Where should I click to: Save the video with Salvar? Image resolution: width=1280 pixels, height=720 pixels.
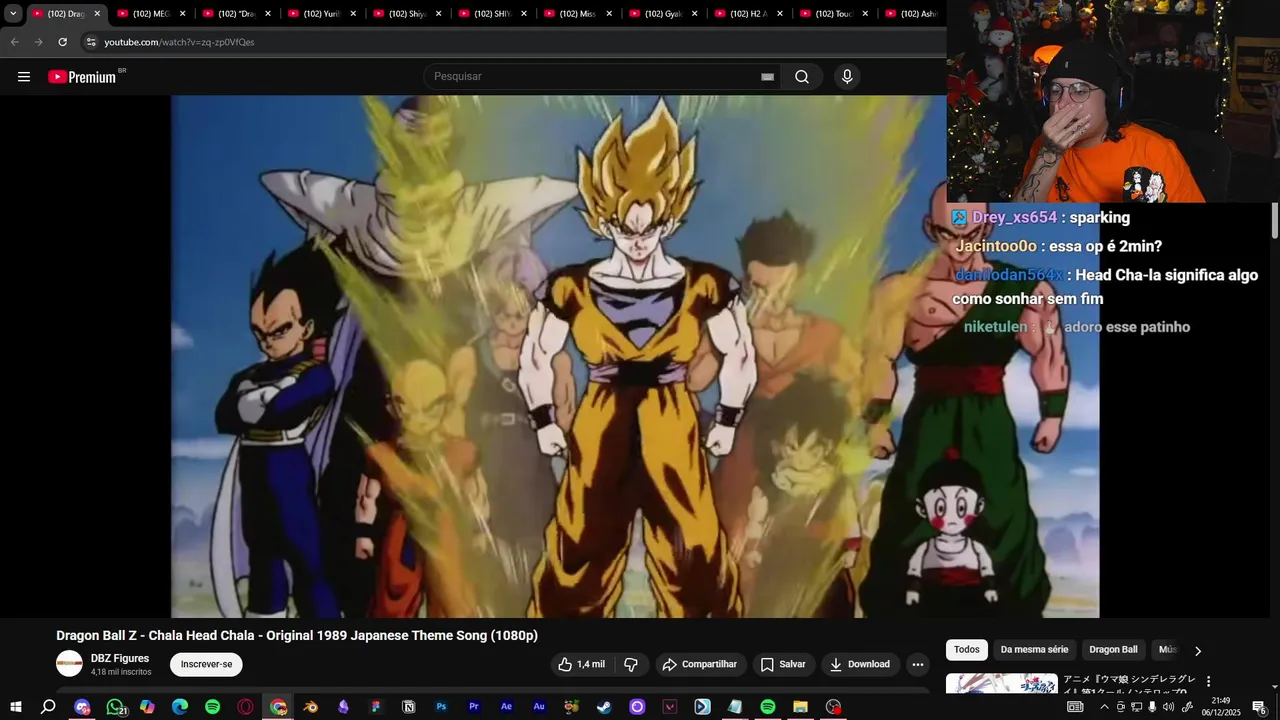783,664
